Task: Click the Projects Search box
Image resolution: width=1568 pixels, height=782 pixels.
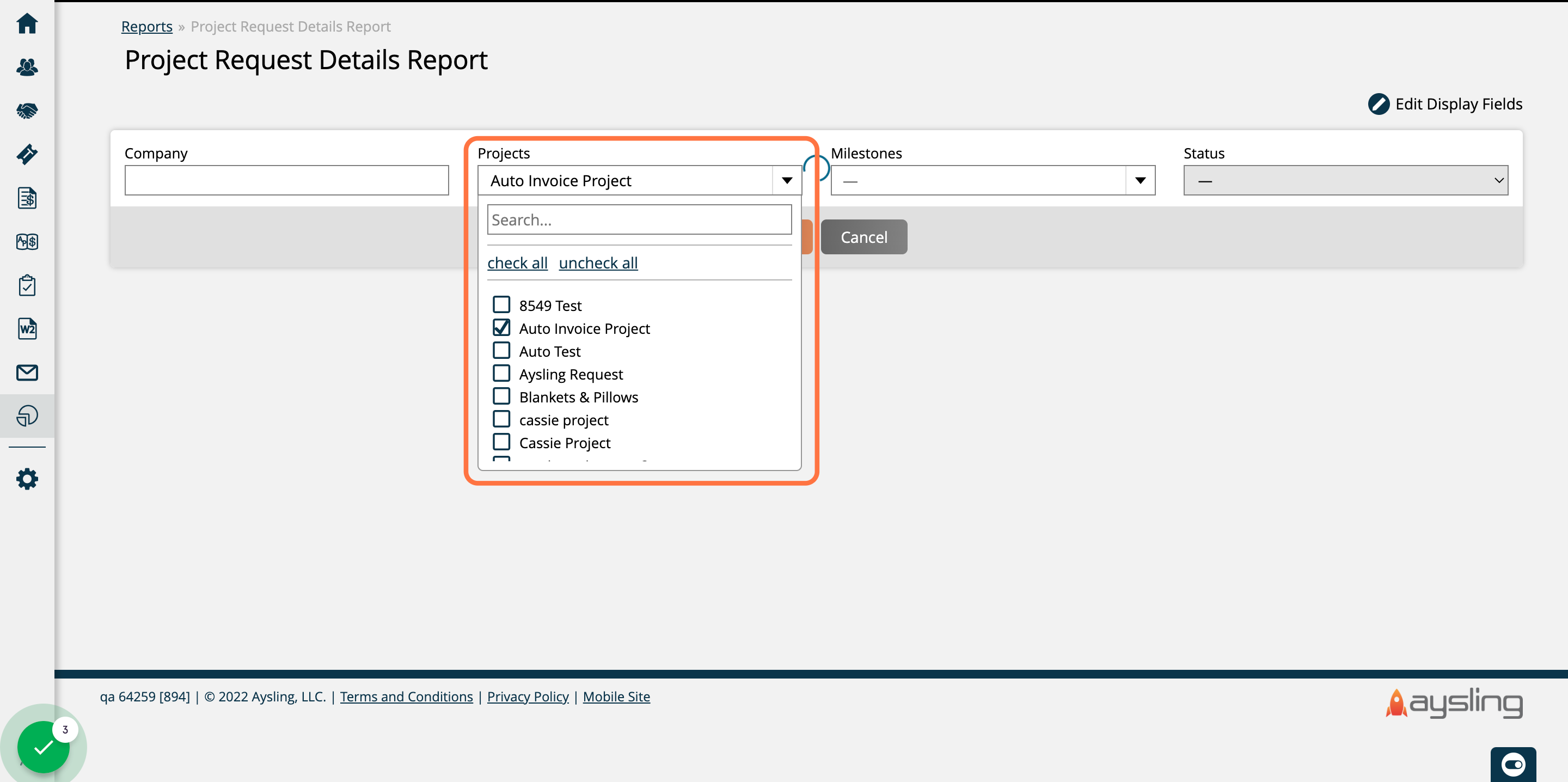Action: coord(639,219)
